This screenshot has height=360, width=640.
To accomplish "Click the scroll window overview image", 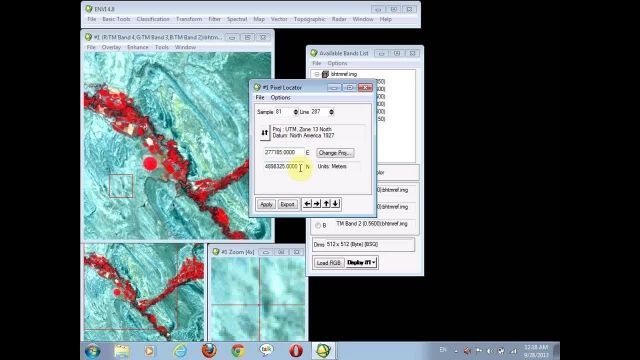I will point(144,292).
